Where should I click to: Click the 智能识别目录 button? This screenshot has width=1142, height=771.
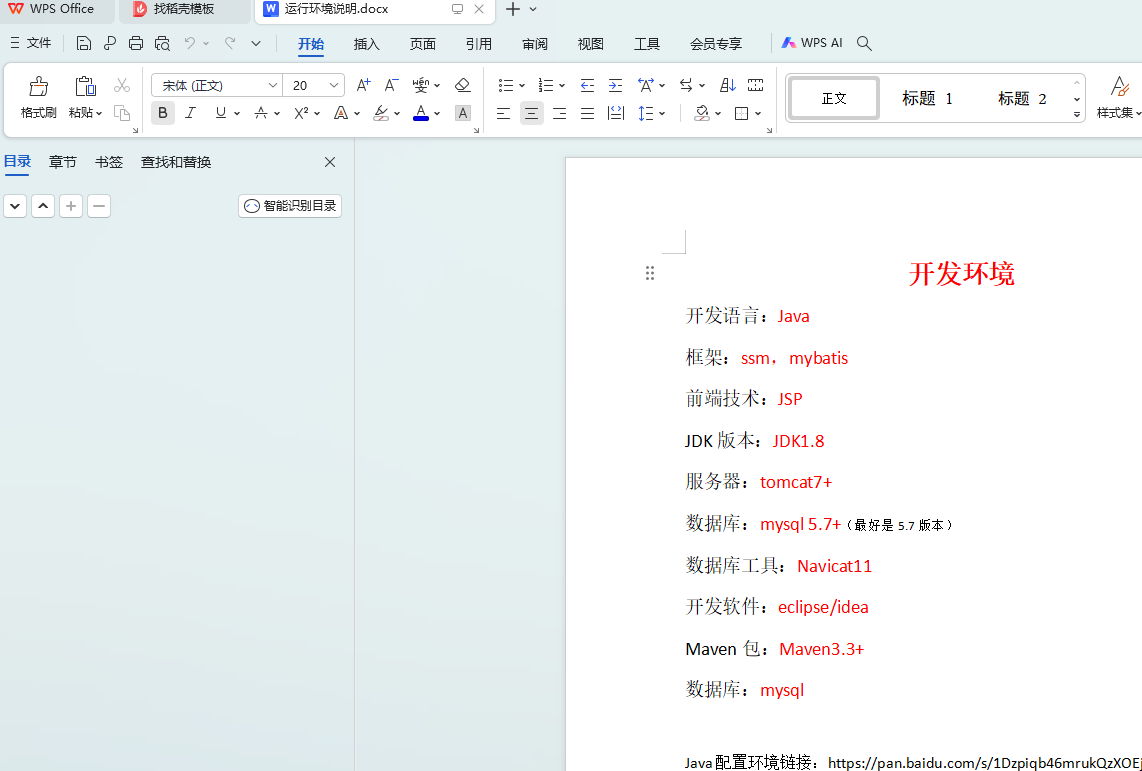290,206
